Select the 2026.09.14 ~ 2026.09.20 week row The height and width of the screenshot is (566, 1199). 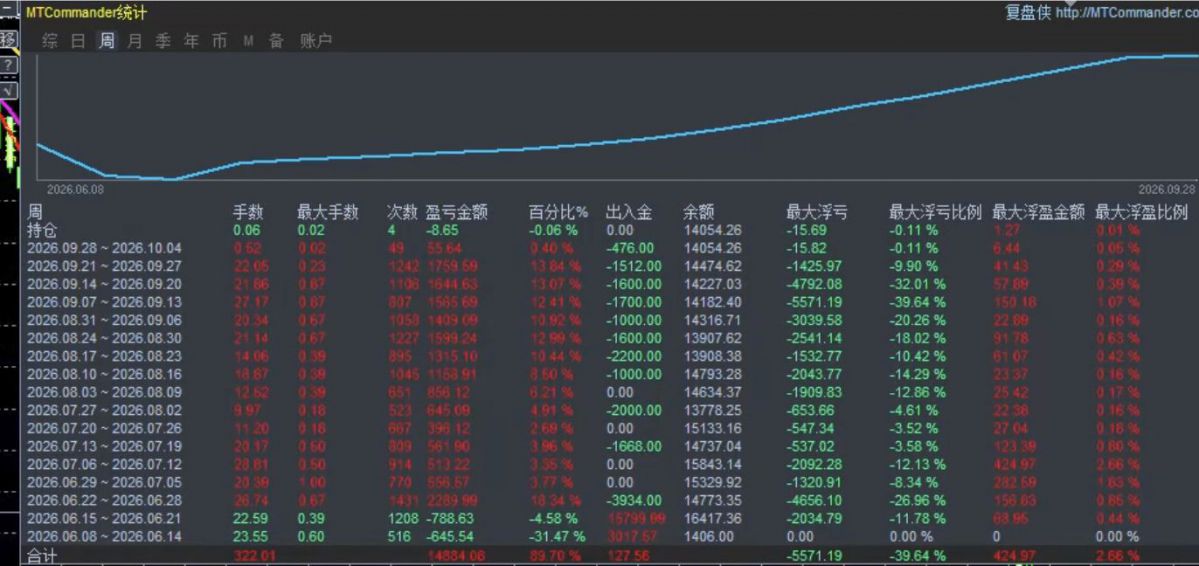(x=609, y=284)
